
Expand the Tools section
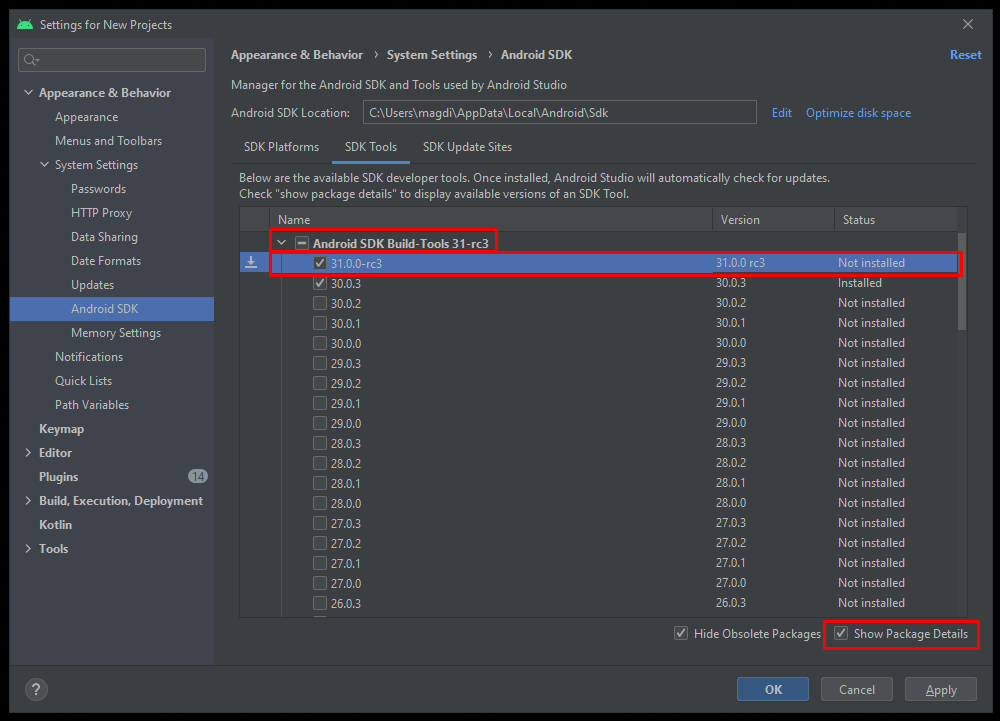point(28,548)
